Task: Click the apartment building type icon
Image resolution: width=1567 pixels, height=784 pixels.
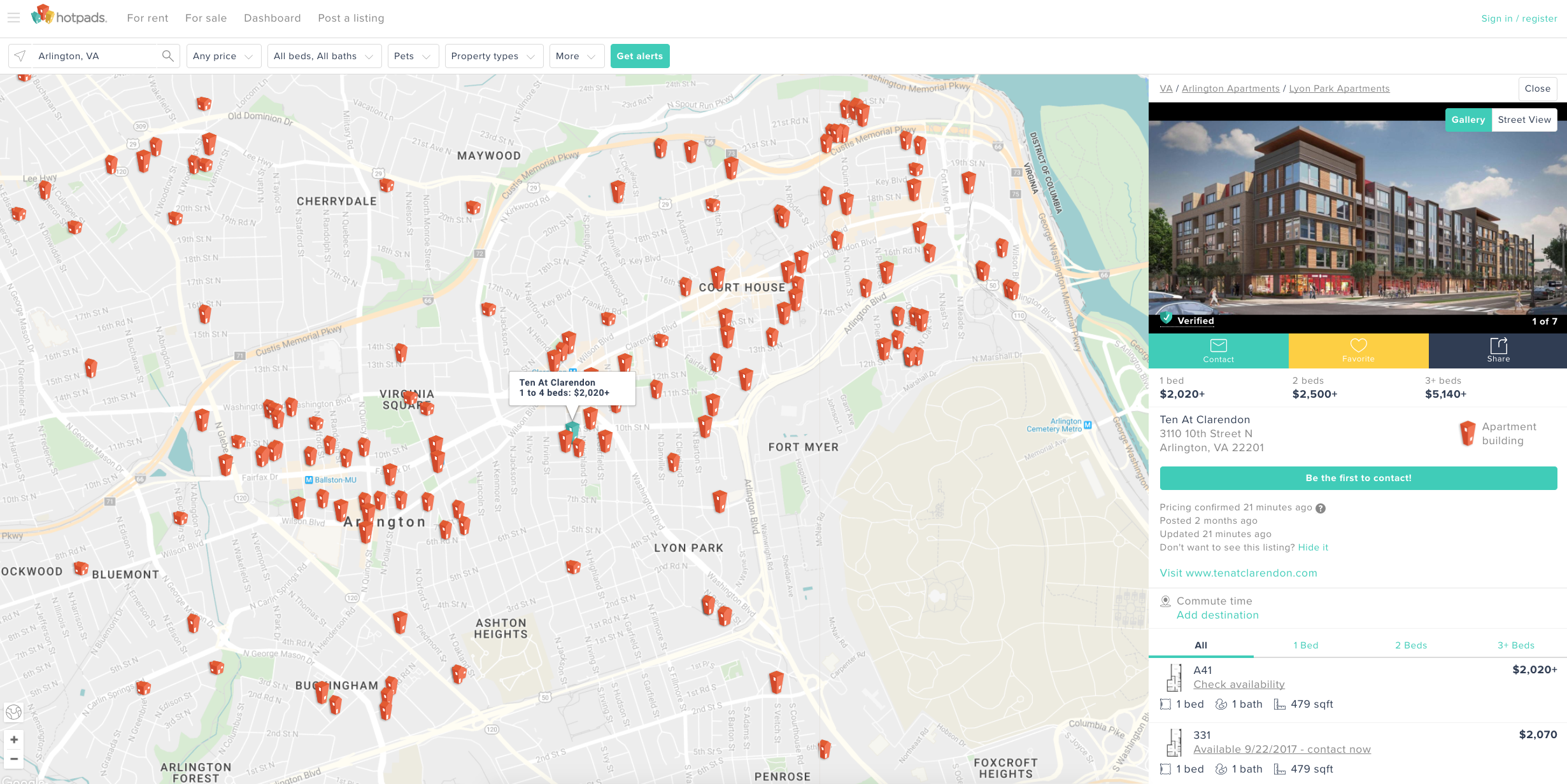Action: tap(1467, 433)
